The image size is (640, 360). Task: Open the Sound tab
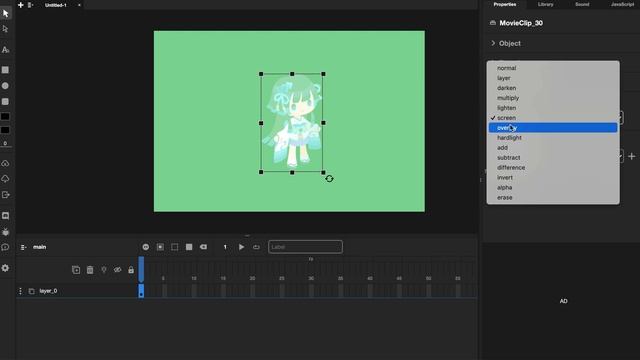click(582, 4)
